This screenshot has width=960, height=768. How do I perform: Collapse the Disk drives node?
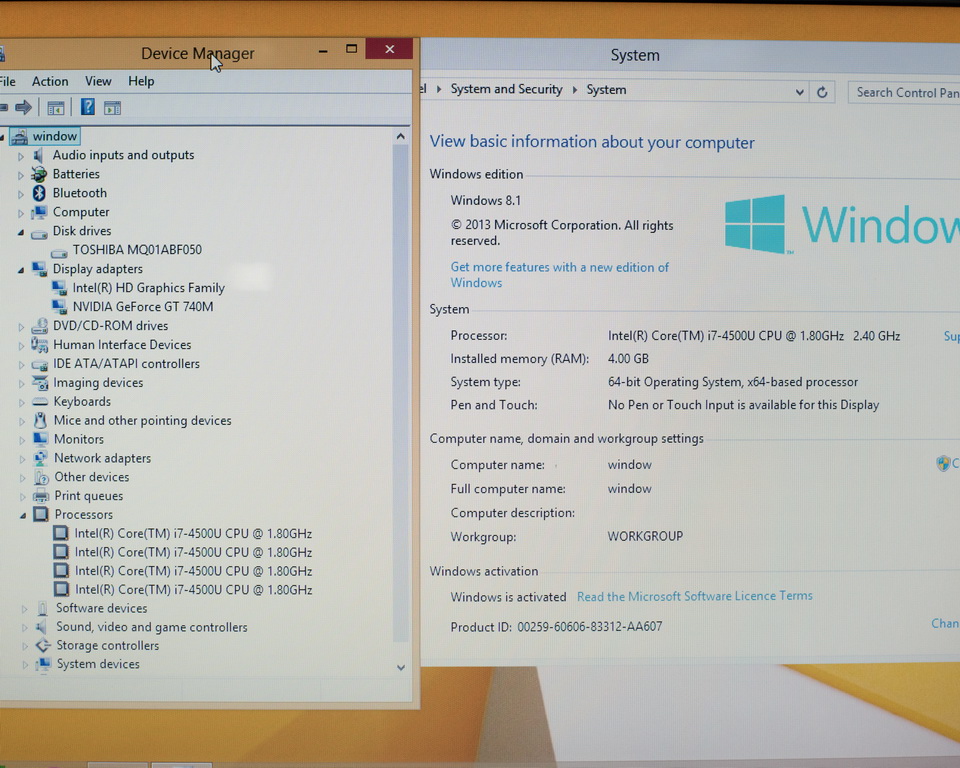pyautogui.click(x=21, y=233)
